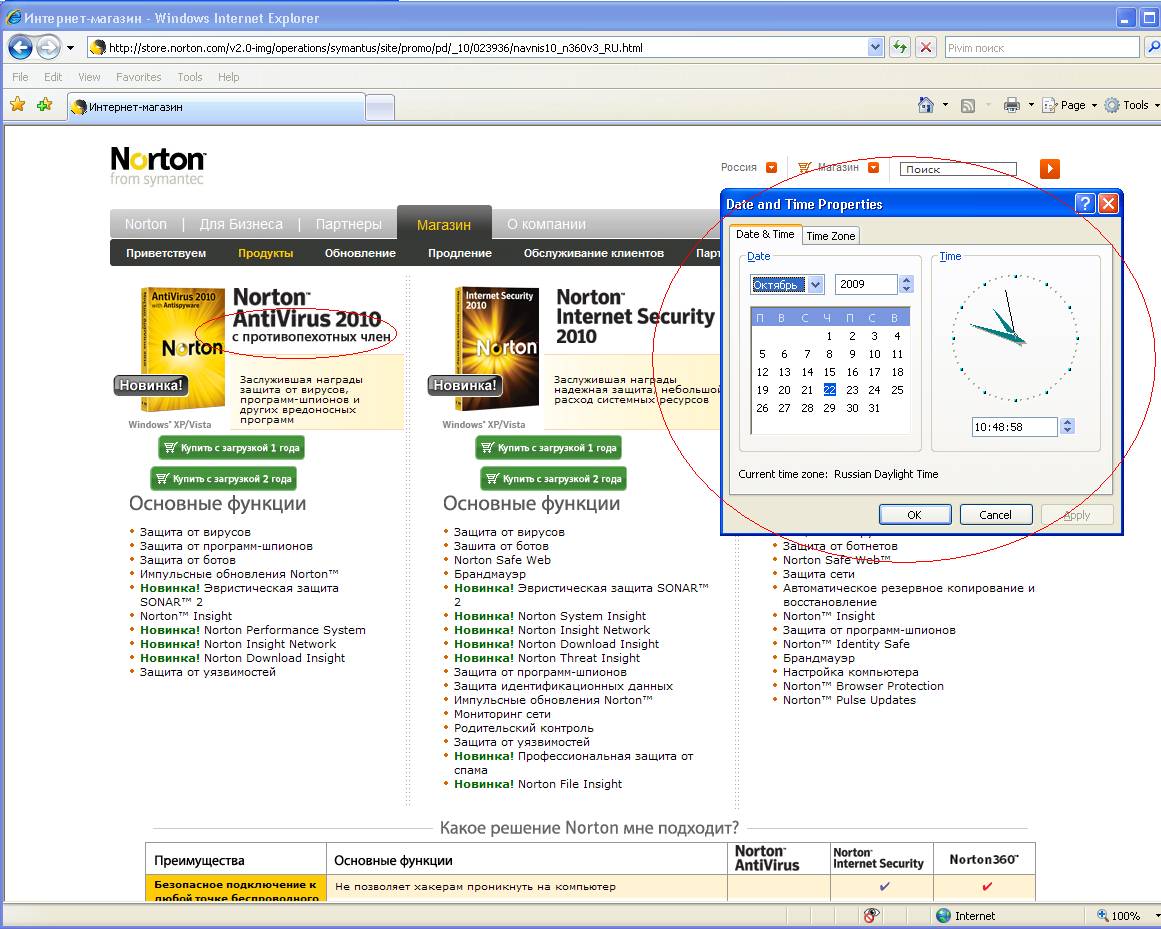Open a new blank tab
This screenshot has height=929, width=1161.
coord(380,108)
